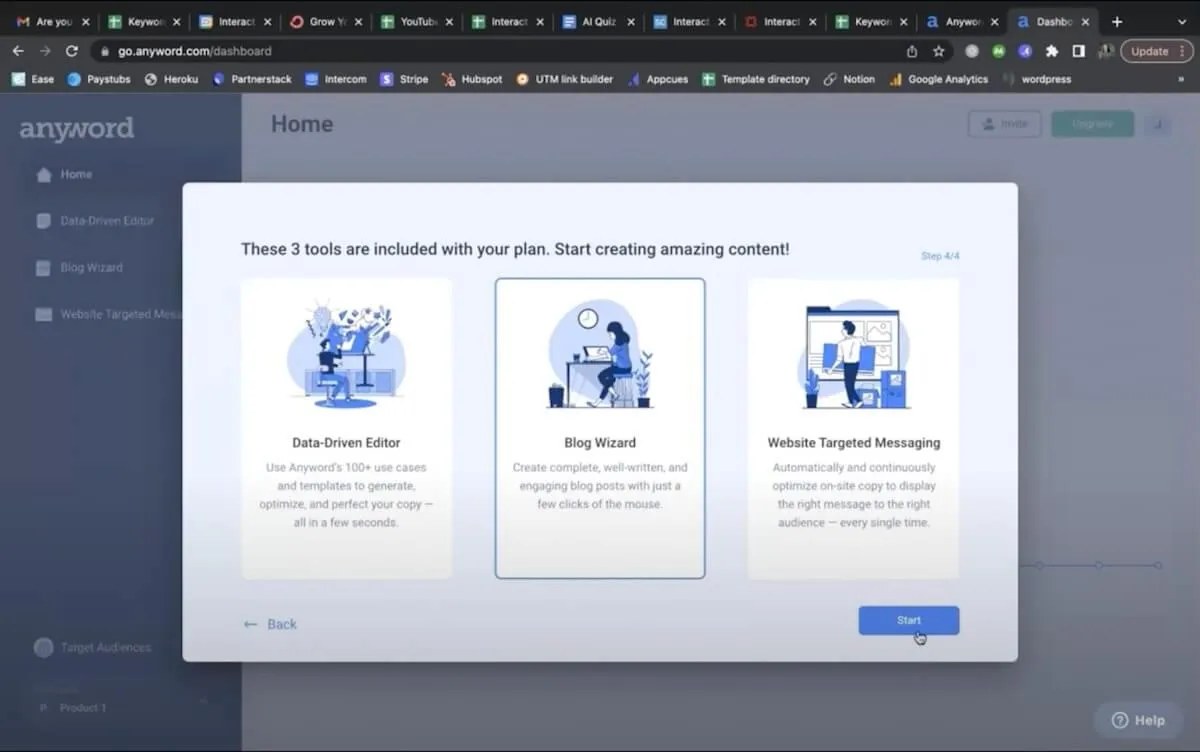1200x752 pixels.
Task: Select the Data-Driven Editor card
Action: click(x=346, y=428)
